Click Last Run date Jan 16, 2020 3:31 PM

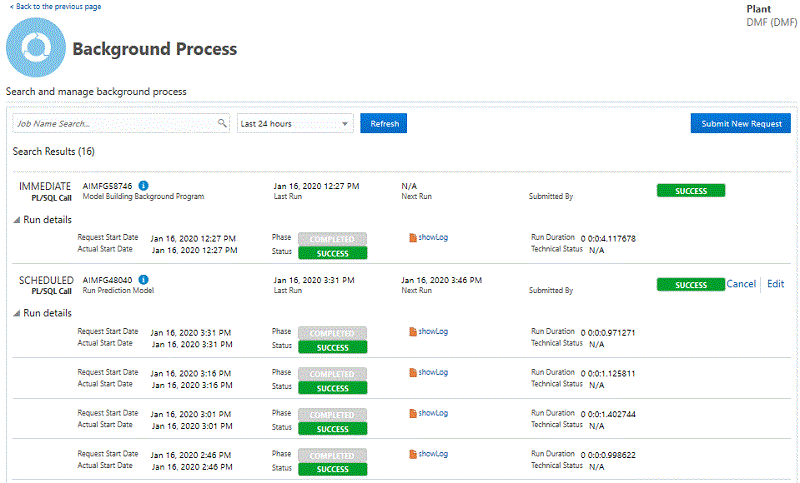314,280
